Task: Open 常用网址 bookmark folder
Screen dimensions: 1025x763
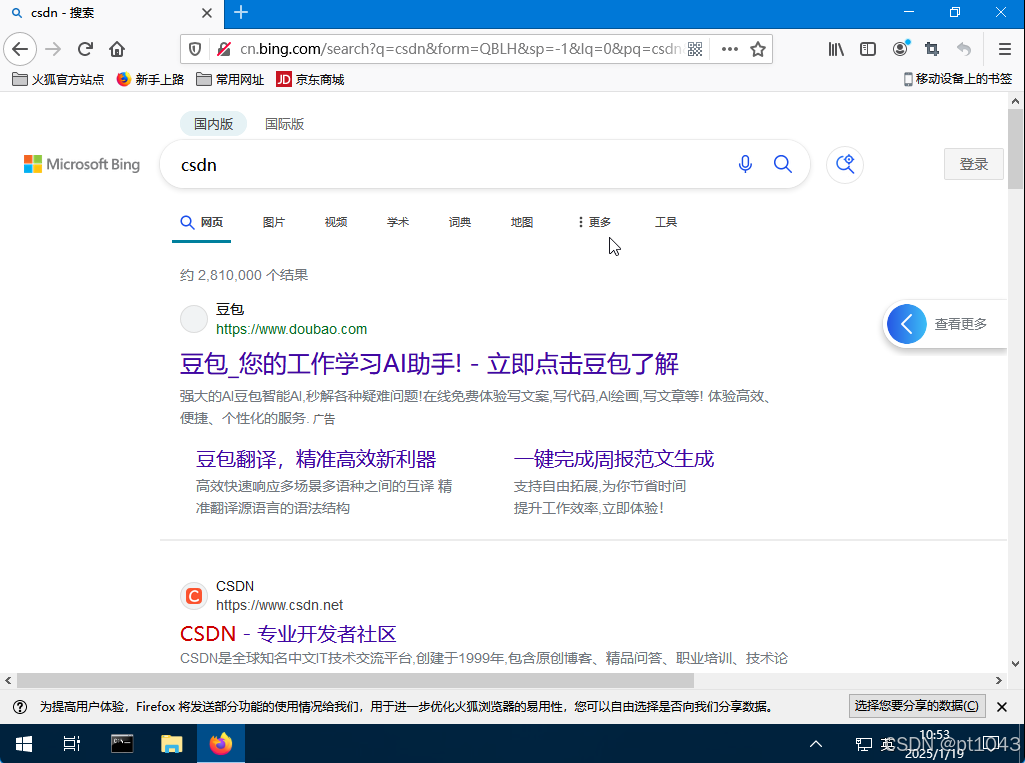Action: point(230,79)
